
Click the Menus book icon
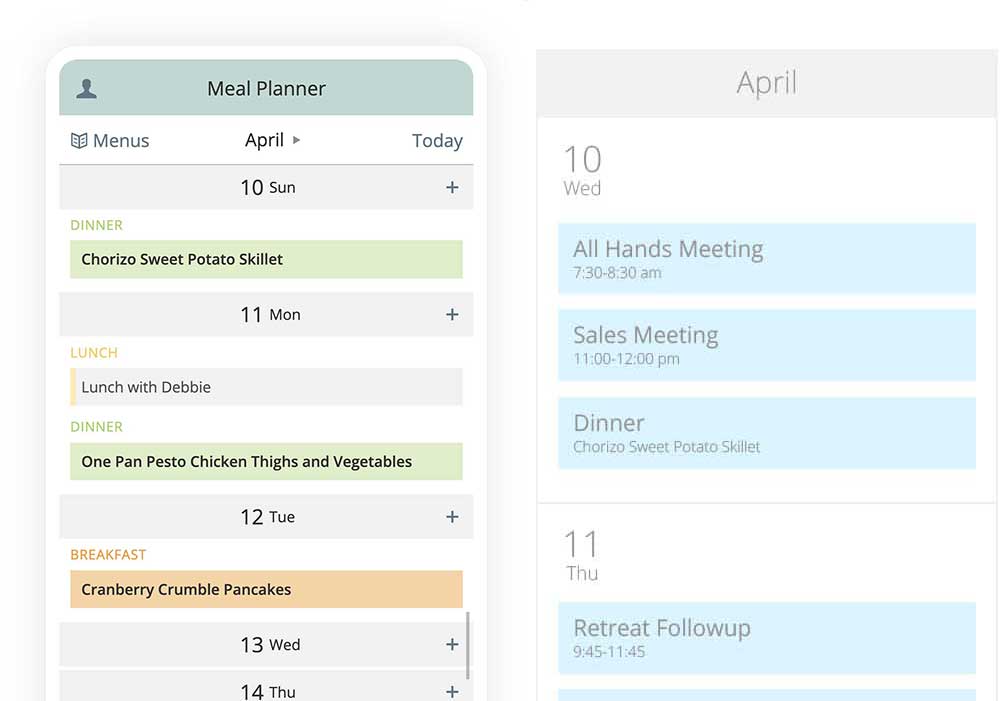(x=79, y=140)
